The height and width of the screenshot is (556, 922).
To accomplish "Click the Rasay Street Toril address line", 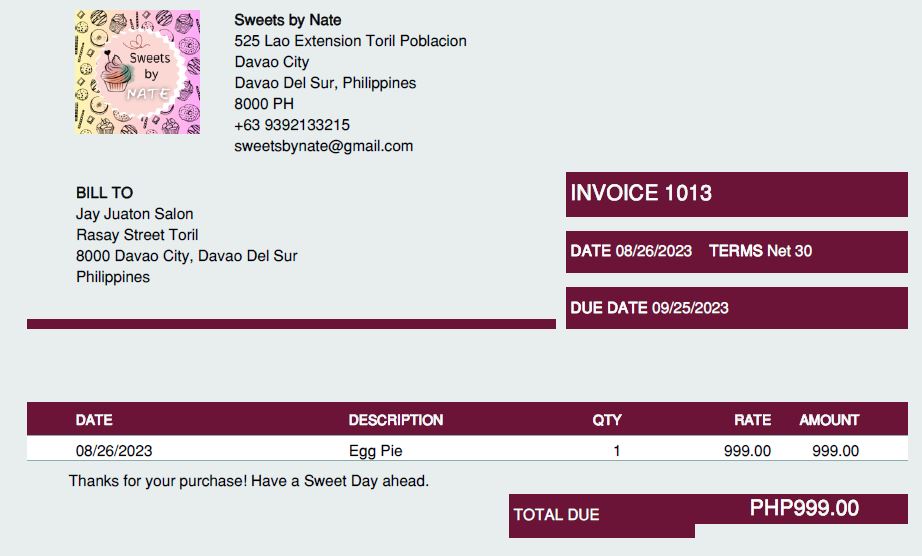I will [x=137, y=235].
